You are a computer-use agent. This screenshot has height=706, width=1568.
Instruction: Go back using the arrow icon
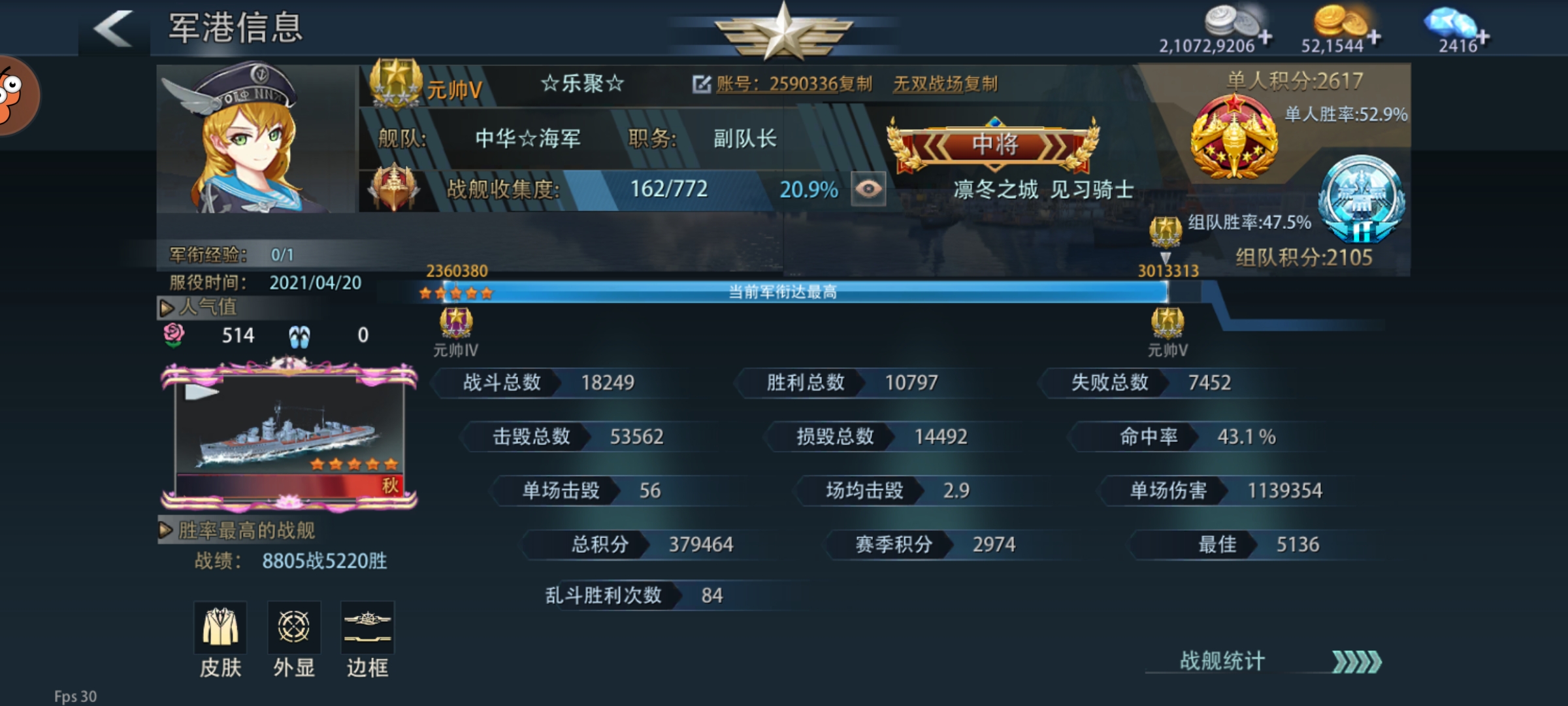click(114, 29)
